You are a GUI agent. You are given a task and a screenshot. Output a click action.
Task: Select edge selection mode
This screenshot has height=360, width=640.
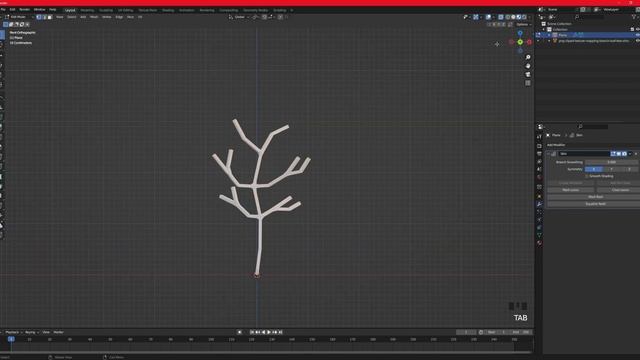coord(44,17)
